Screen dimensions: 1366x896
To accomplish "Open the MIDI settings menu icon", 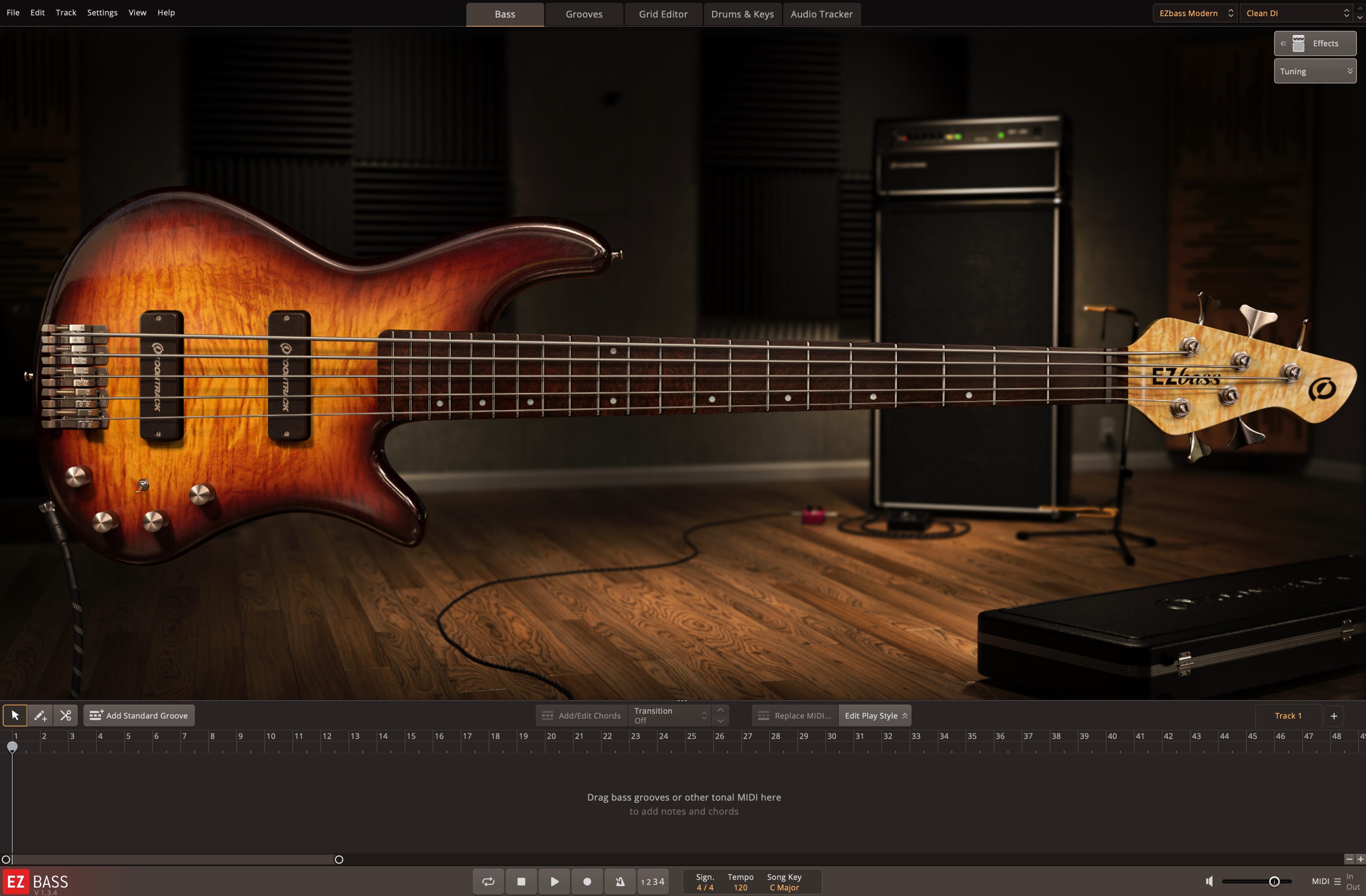I will (x=1337, y=881).
